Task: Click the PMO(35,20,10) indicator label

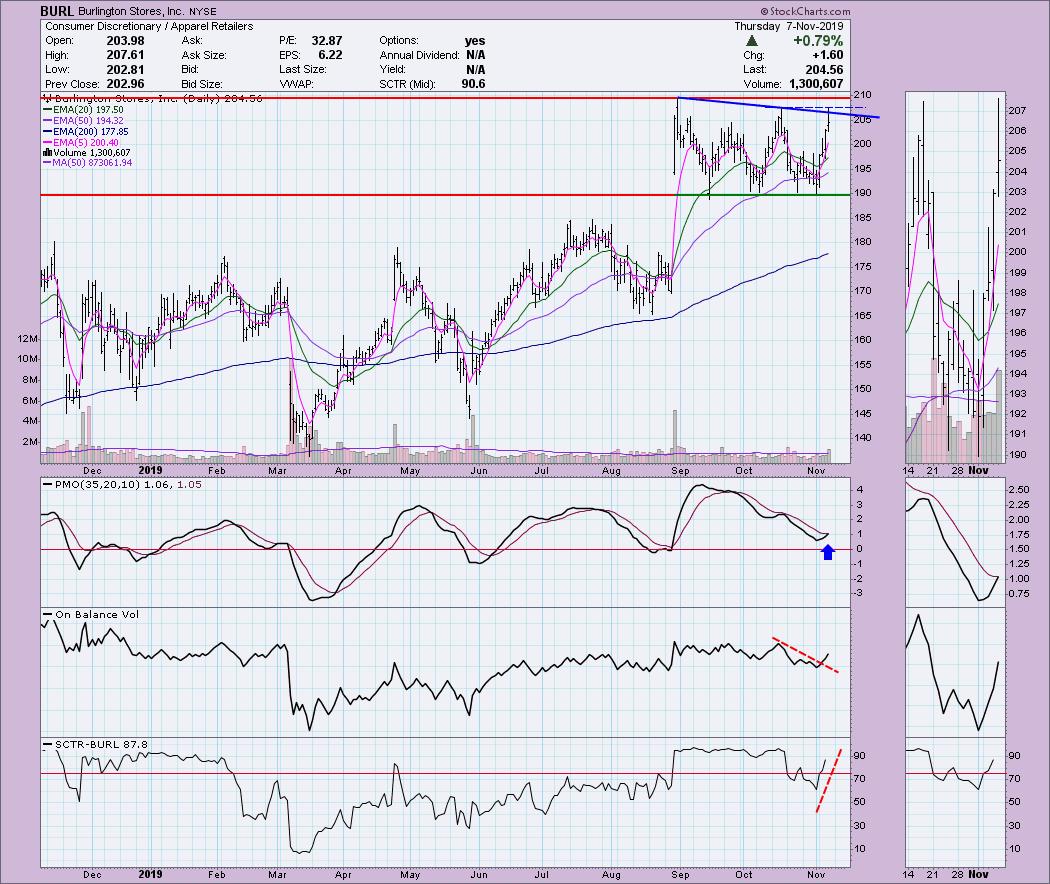Action: pos(121,484)
